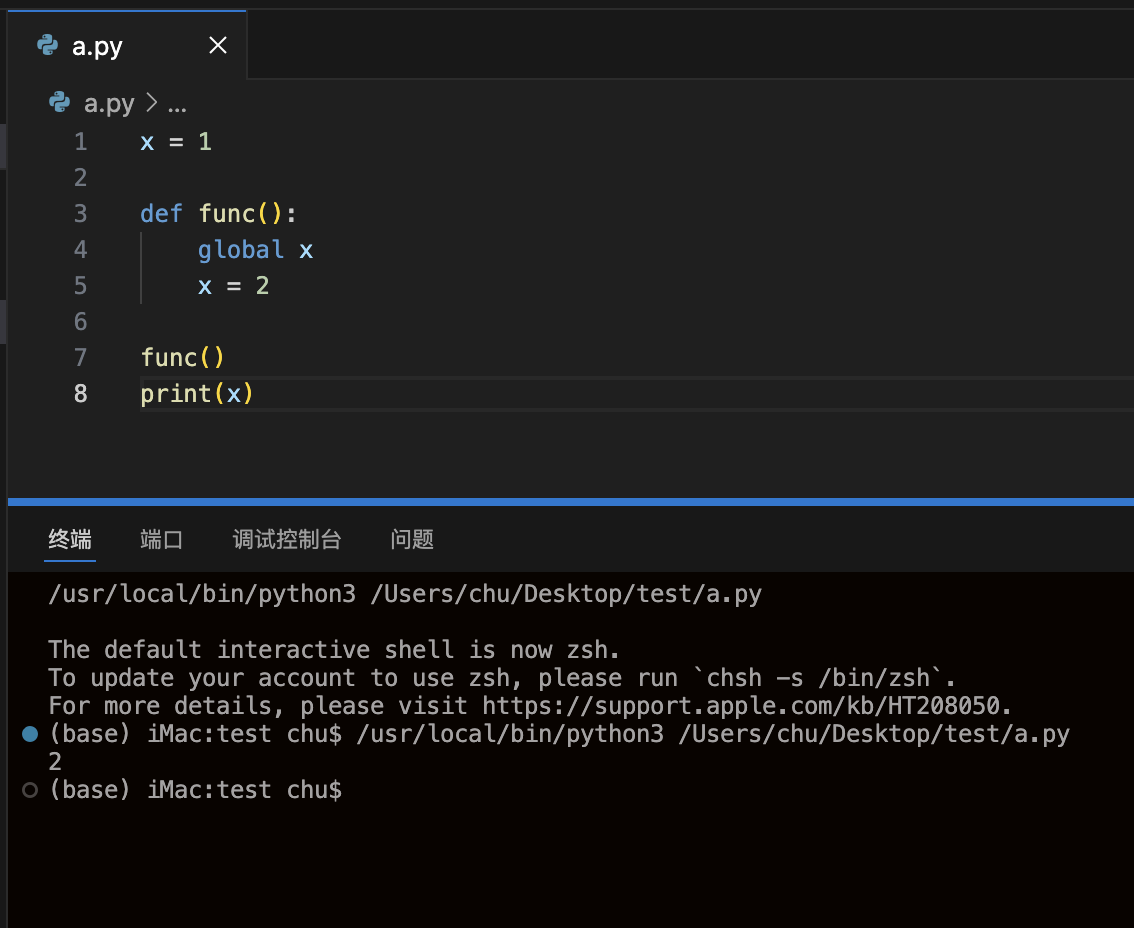The image size is (1134, 928).
Task: Close the a.py editor tab
Action: pos(218,46)
